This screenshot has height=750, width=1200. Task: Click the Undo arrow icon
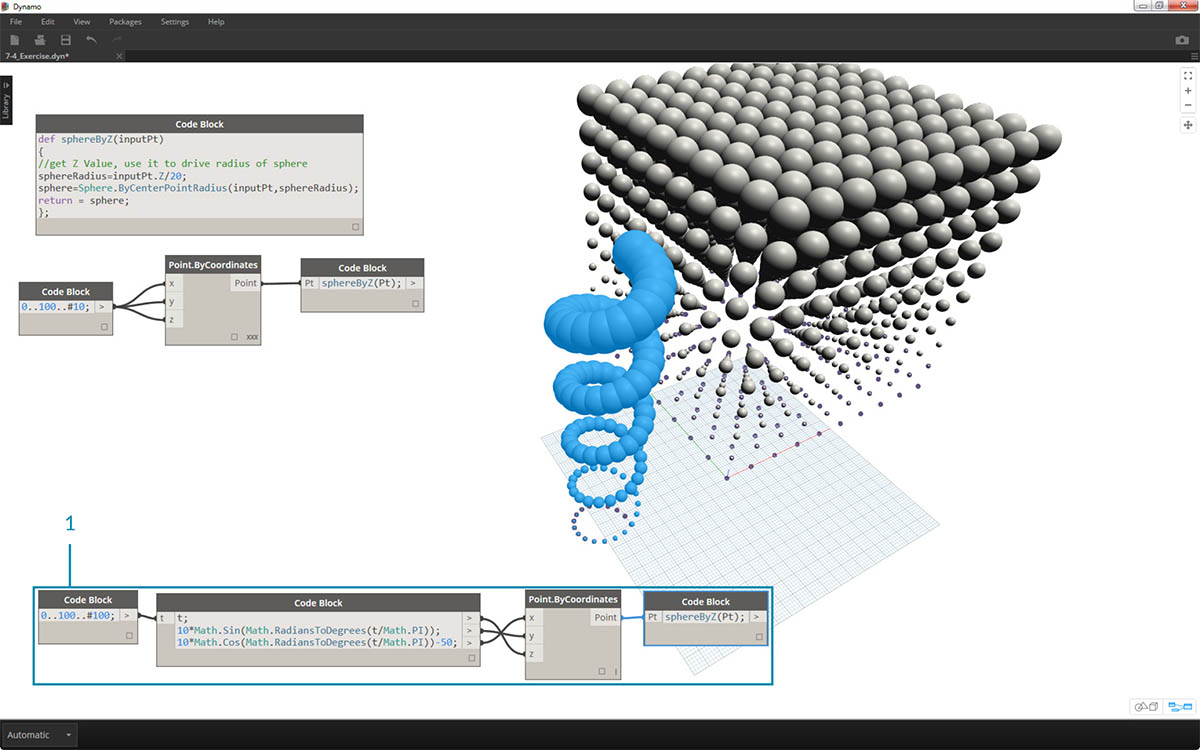[92, 40]
